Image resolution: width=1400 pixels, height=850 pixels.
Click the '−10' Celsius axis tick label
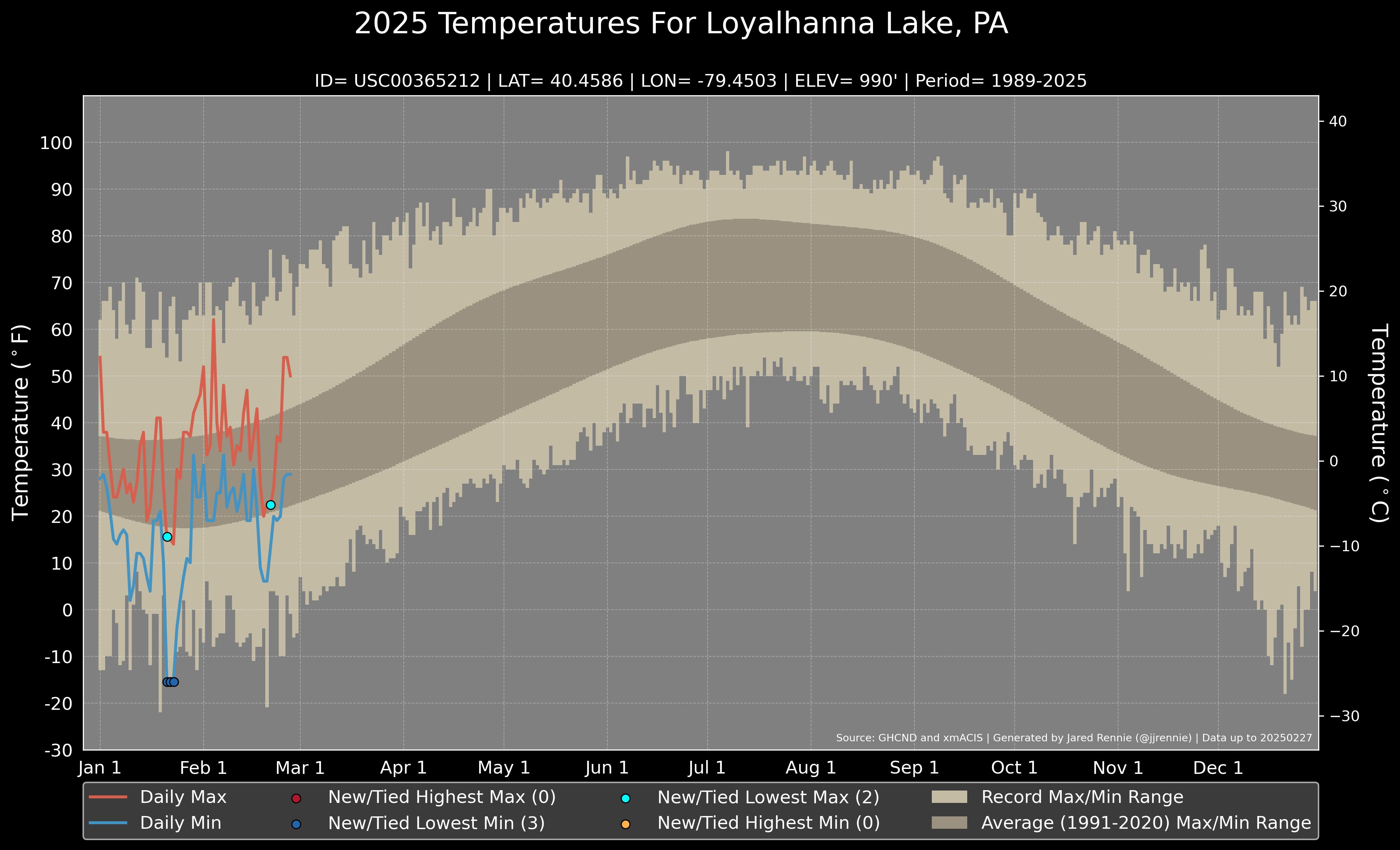[x=1344, y=546]
